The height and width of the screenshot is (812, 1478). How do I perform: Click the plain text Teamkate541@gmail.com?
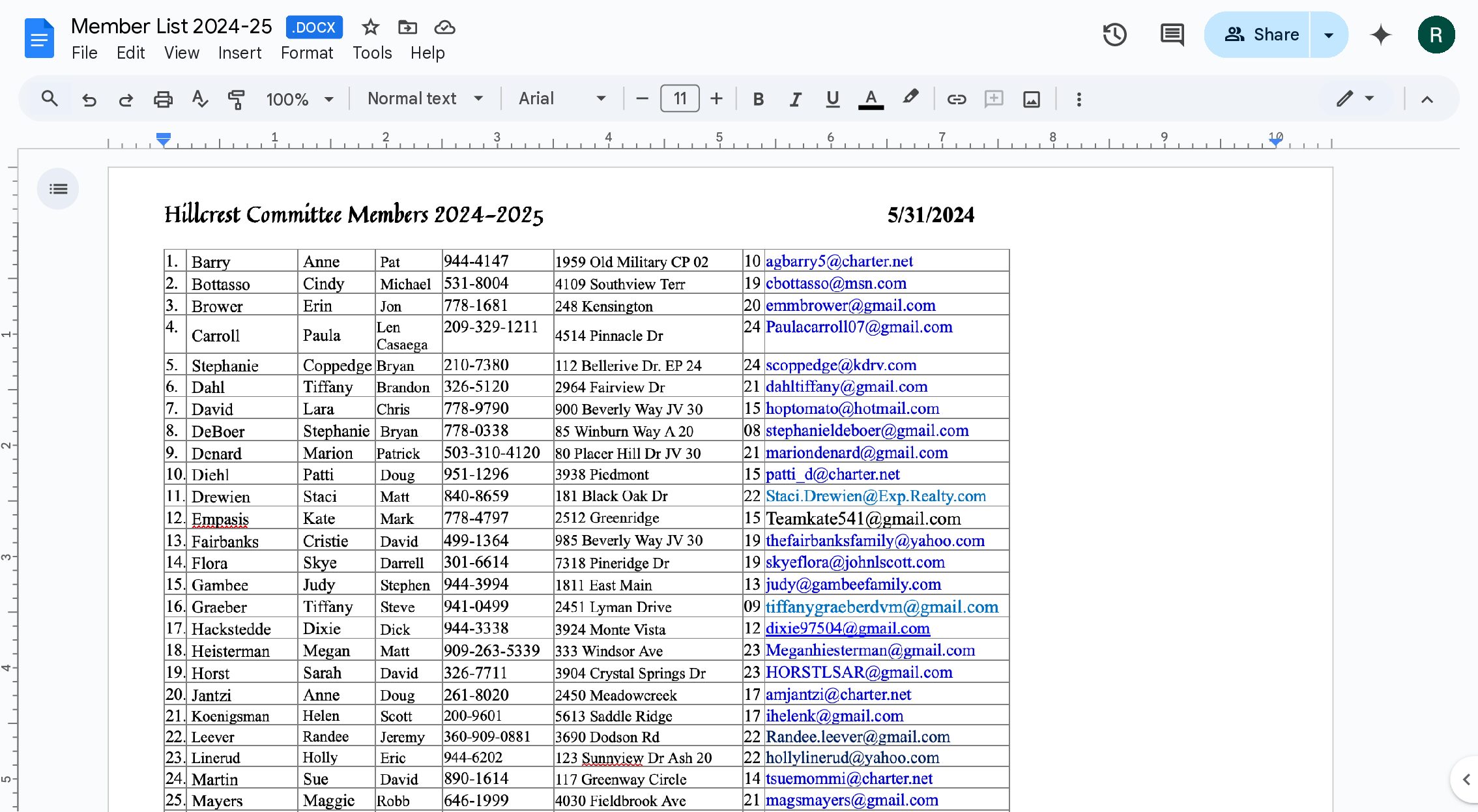pos(863,519)
